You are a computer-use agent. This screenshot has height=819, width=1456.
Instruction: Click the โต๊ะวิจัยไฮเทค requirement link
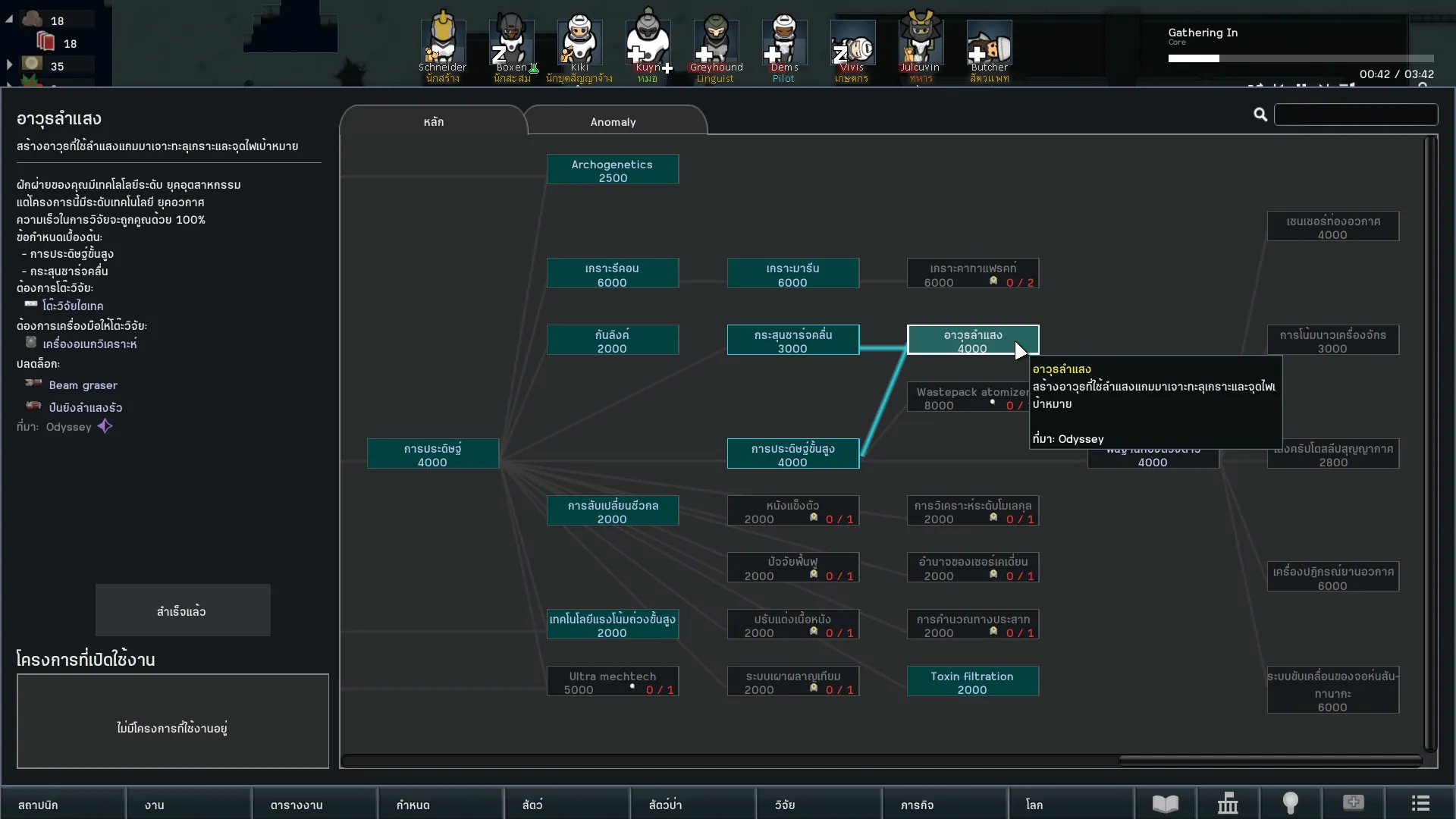(73, 306)
